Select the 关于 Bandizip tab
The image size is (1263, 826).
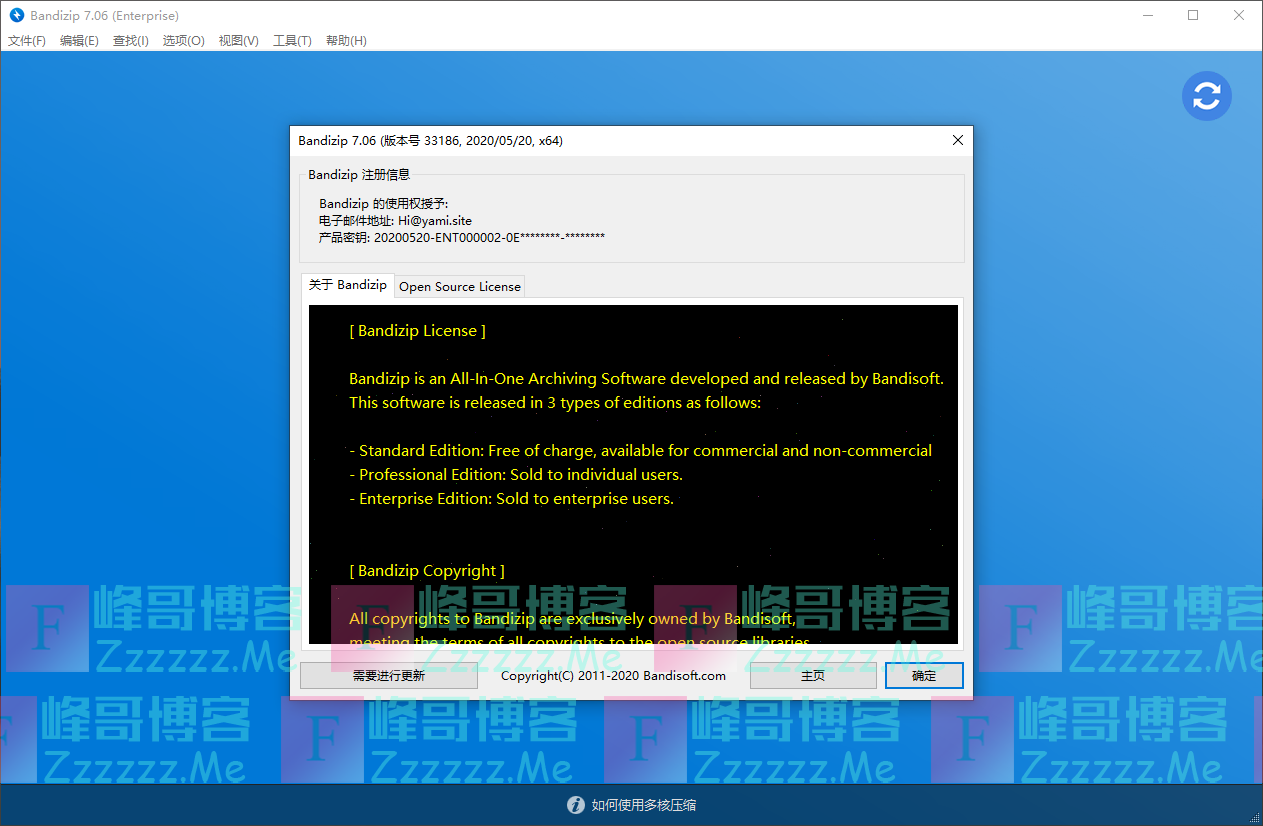[x=347, y=285]
